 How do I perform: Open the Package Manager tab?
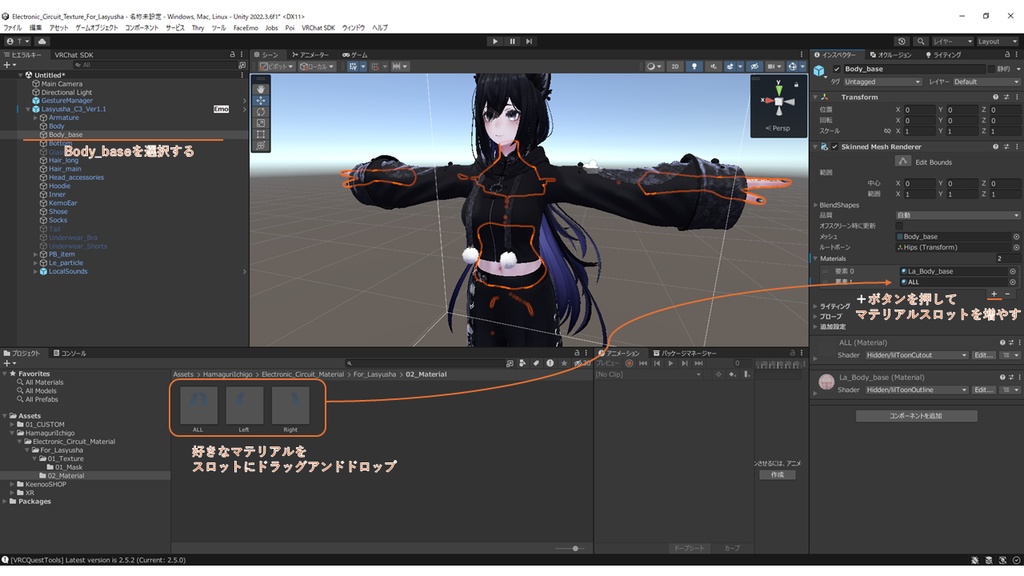pos(685,353)
